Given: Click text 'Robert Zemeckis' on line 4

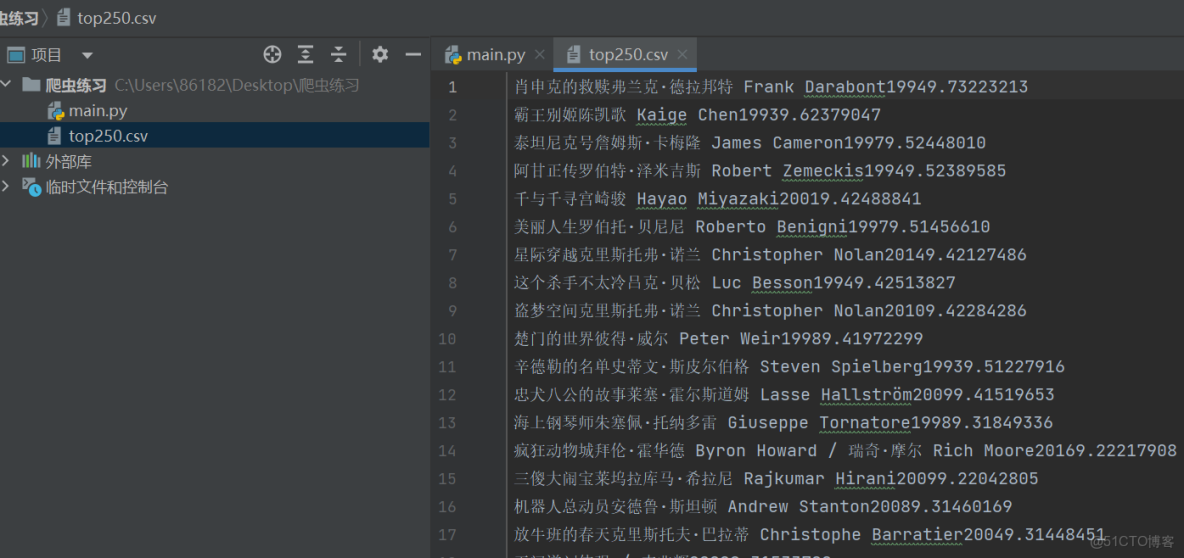Looking at the screenshot, I should 788,171.
